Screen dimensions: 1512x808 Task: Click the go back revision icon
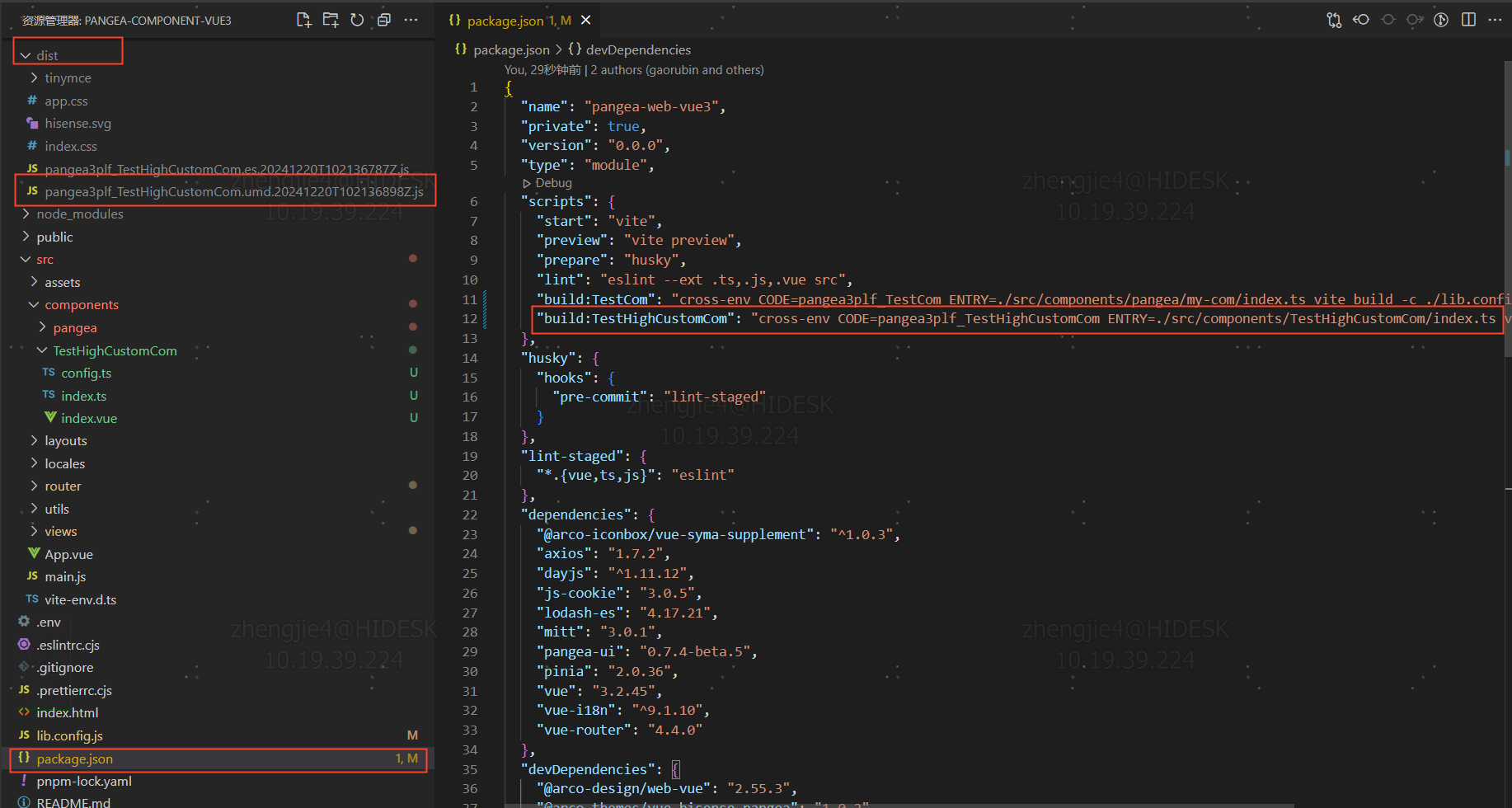1361,20
